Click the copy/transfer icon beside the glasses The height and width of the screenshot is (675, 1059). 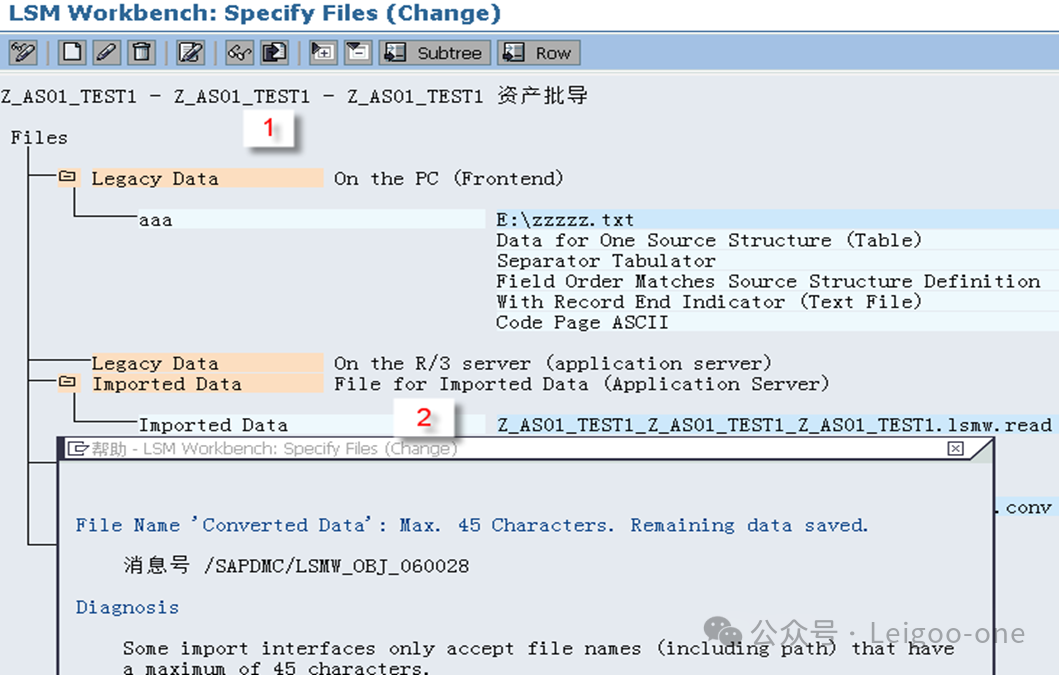(x=274, y=52)
